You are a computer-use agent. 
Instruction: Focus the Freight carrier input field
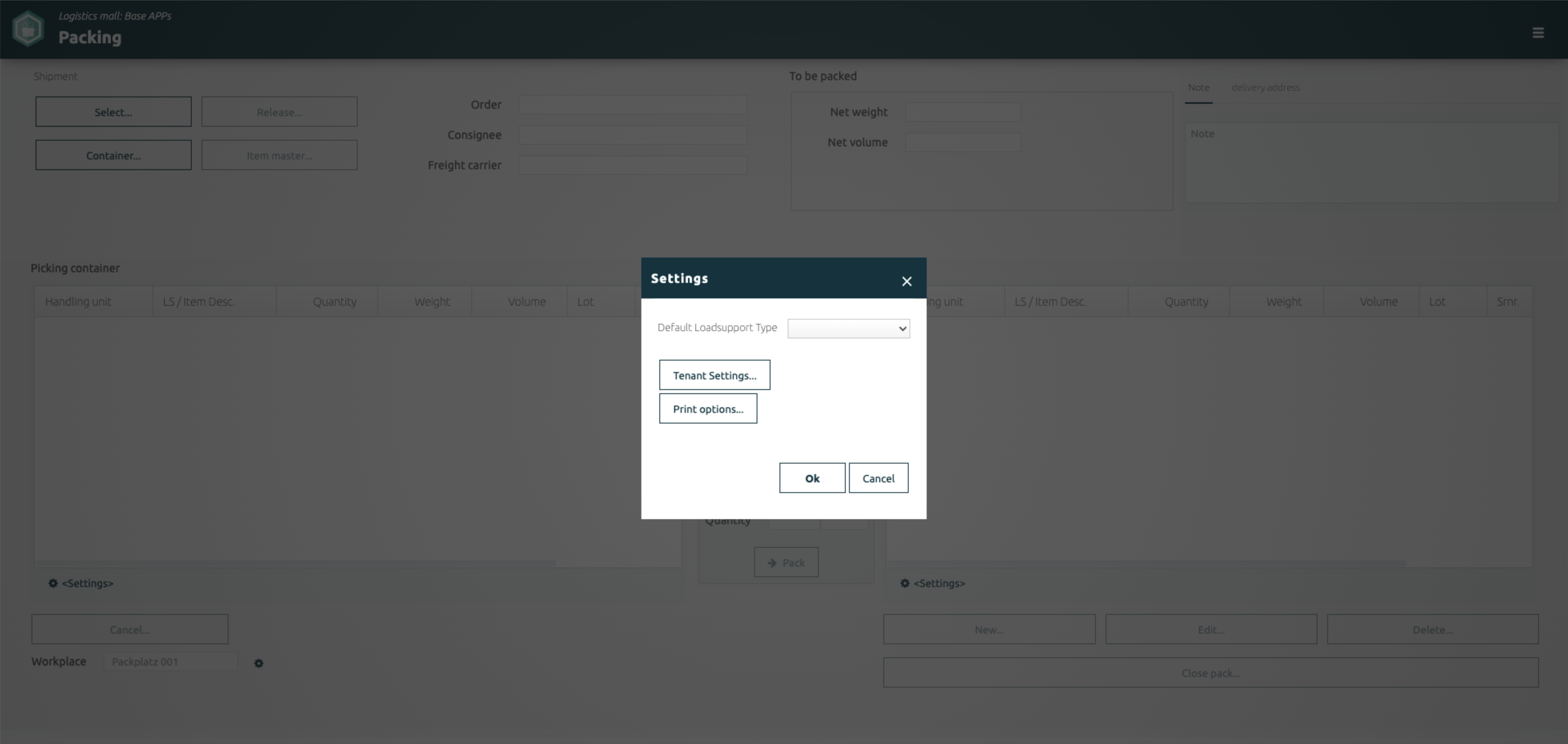pyautogui.click(x=633, y=165)
